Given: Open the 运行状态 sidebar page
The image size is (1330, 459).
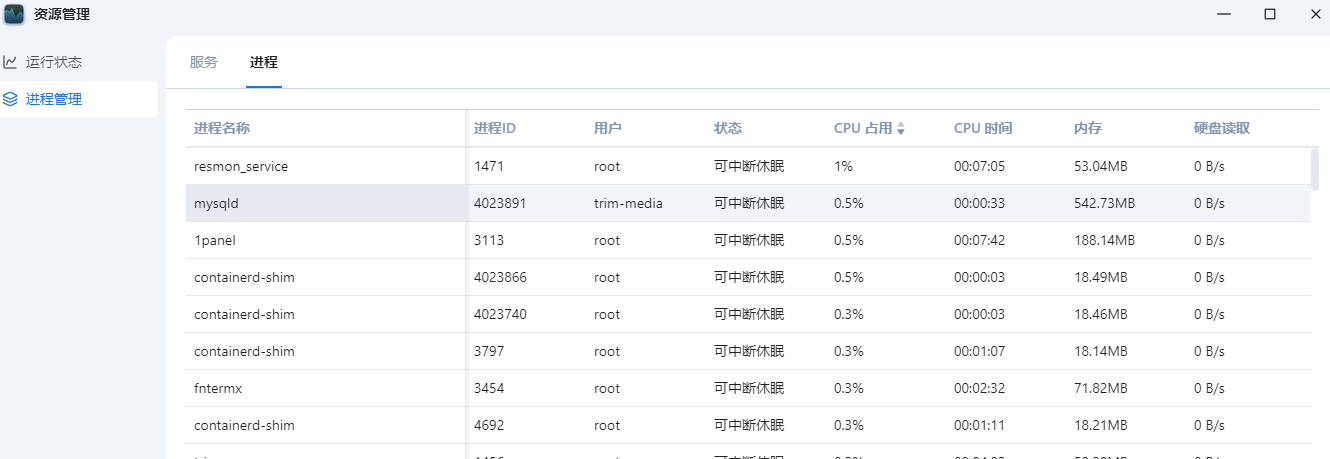Looking at the screenshot, I should tap(54, 62).
